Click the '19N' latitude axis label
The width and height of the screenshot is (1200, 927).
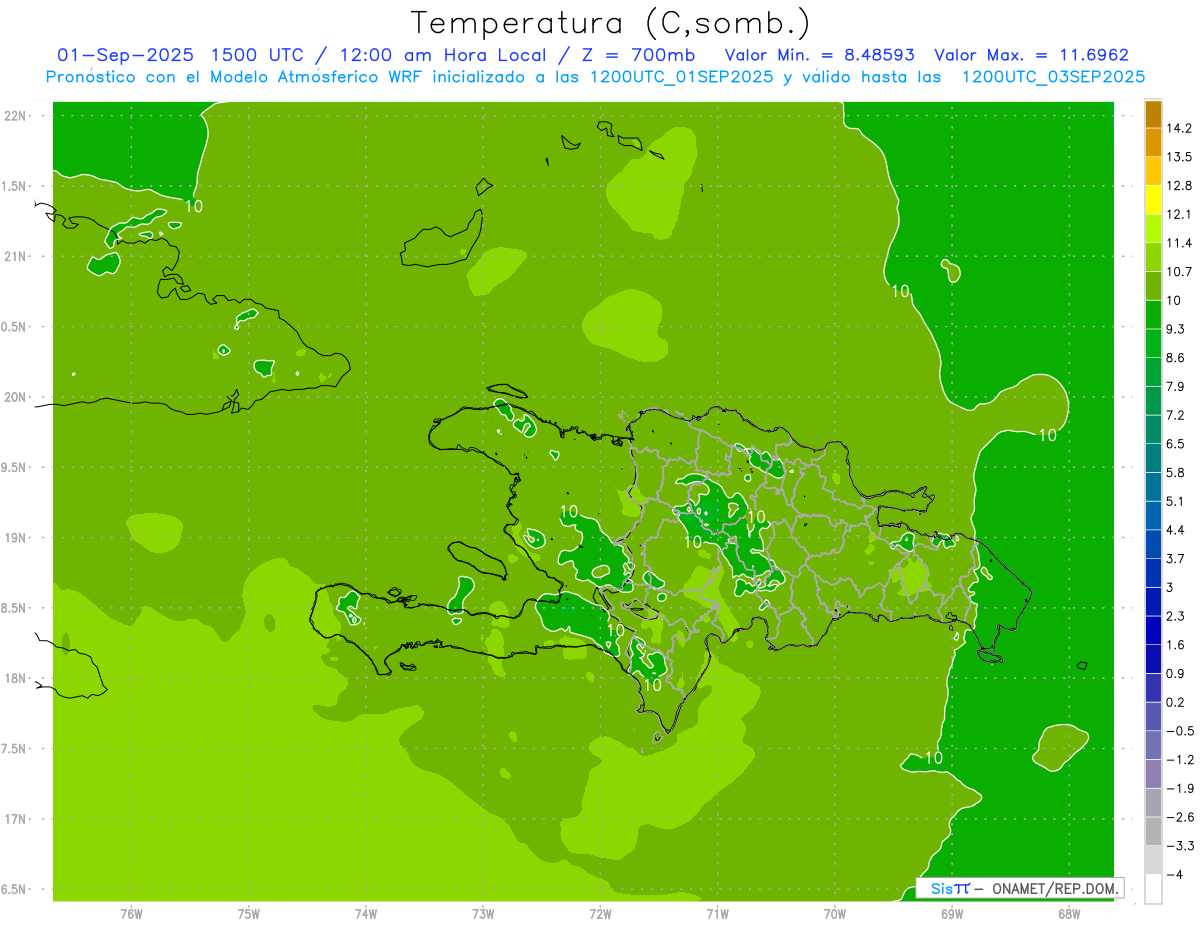click(15, 537)
